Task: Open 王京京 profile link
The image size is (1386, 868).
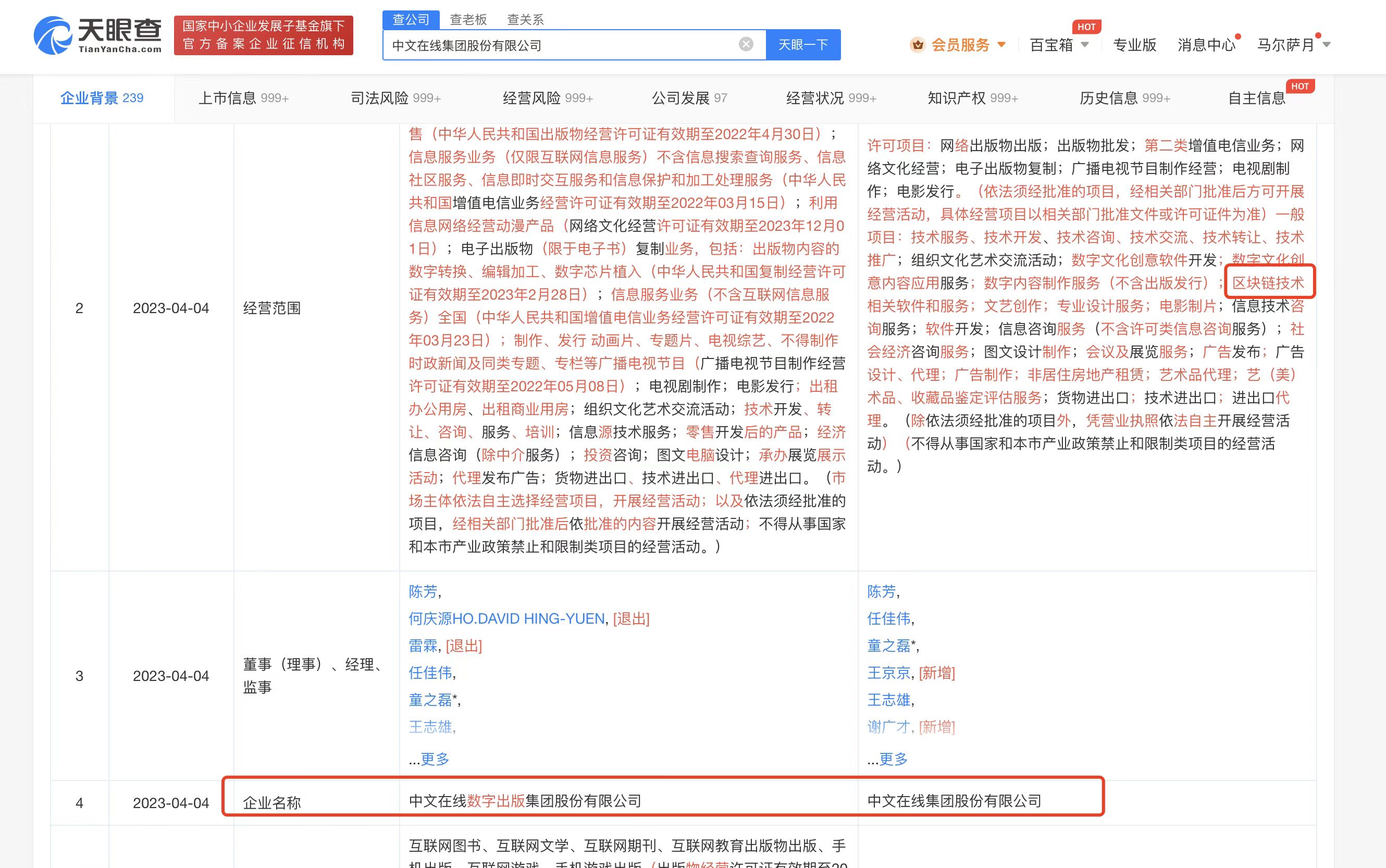Action: 888,673
